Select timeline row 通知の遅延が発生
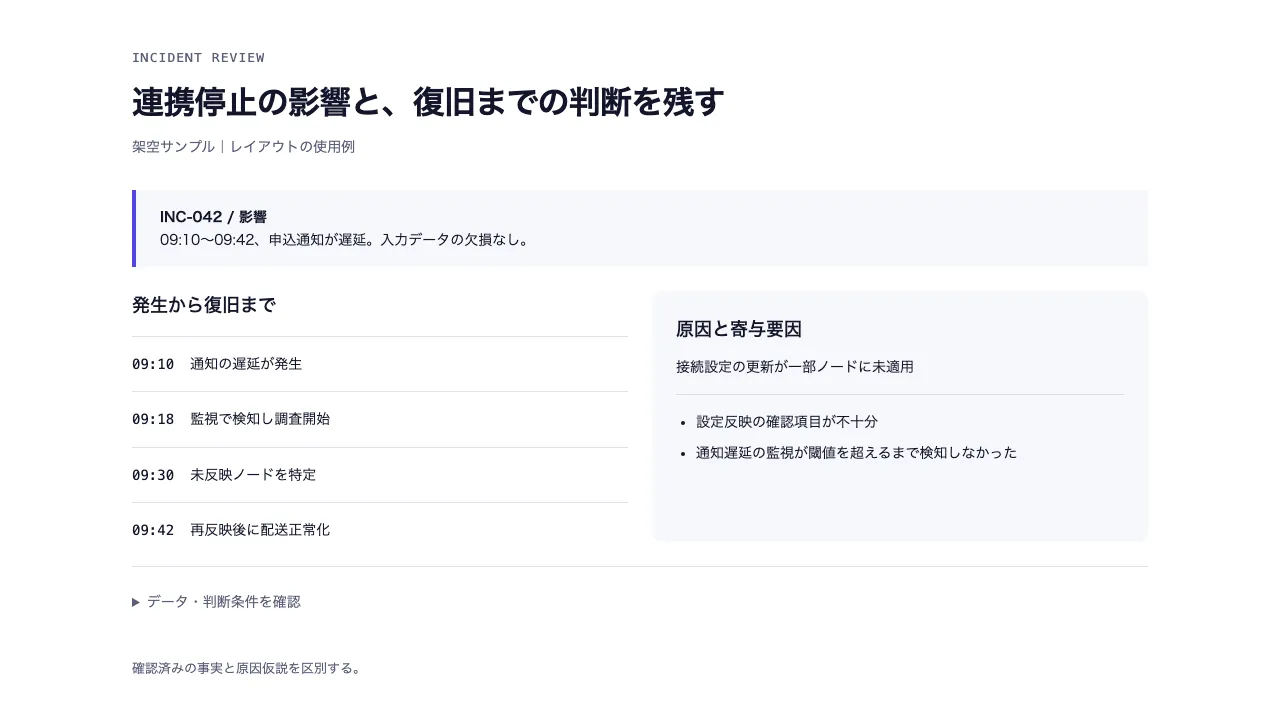 point(380,364)
